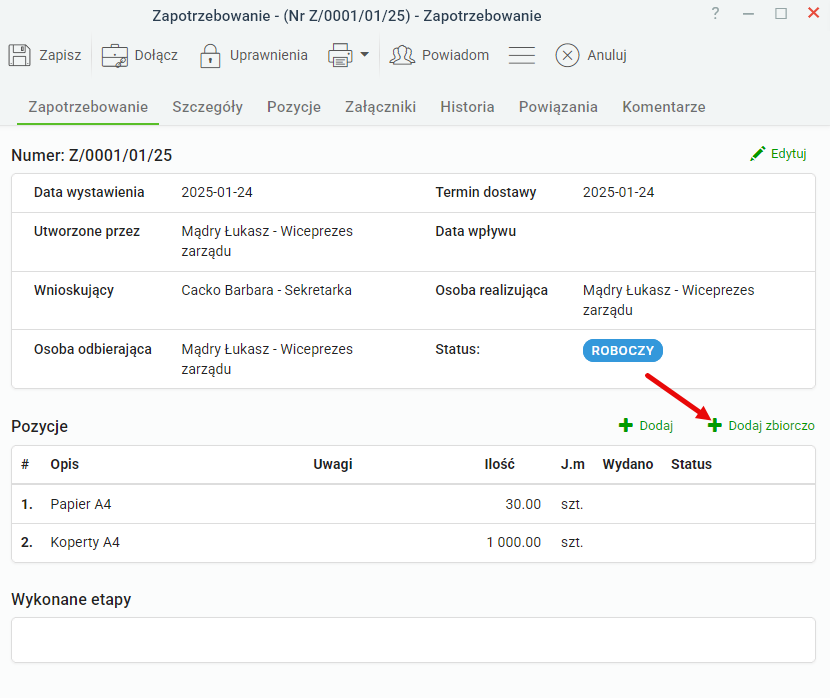Click the szt. unit in Koperty A4 row
Viewport: 830px width, 698px height.
572,542
